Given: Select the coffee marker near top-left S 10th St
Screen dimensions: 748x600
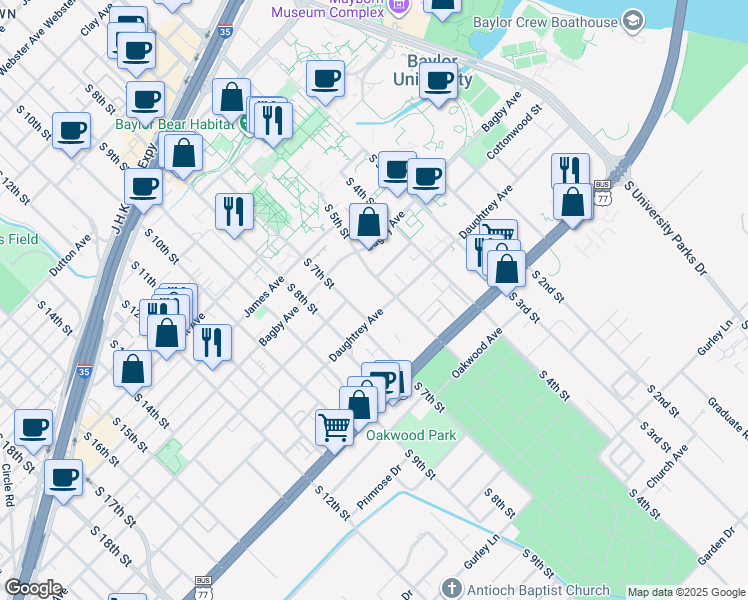Looking at the screenshot, I should [71, 130].
